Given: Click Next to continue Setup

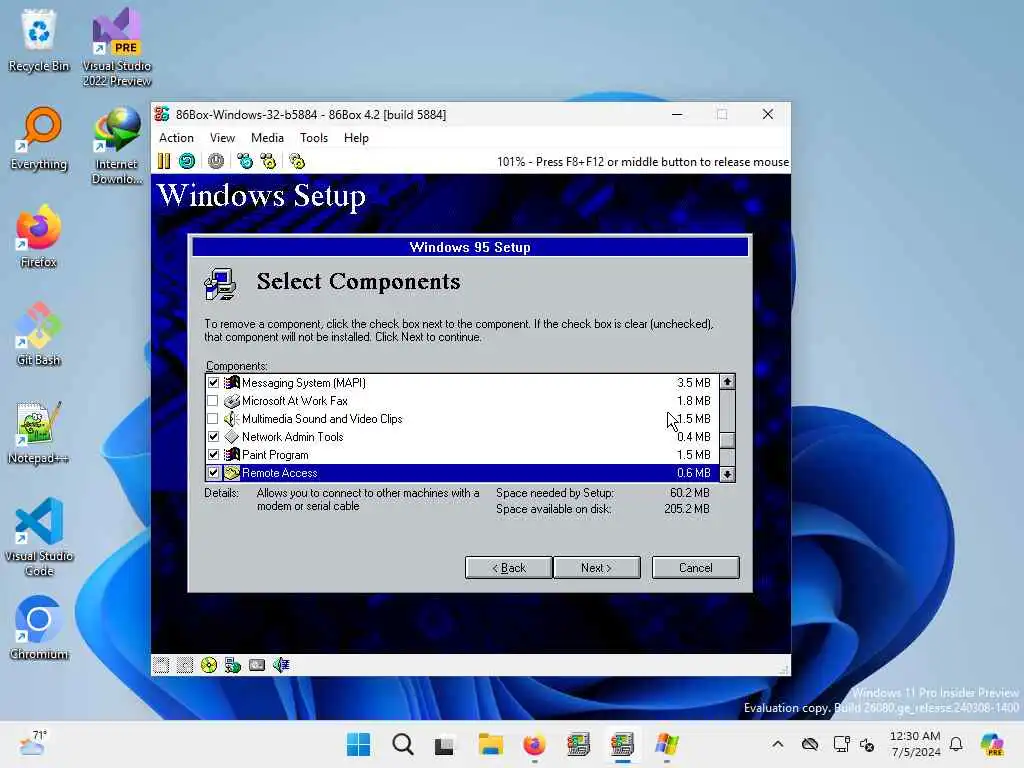Looking at the screenshot, I should pyautogui.click(x=596, y=568).
